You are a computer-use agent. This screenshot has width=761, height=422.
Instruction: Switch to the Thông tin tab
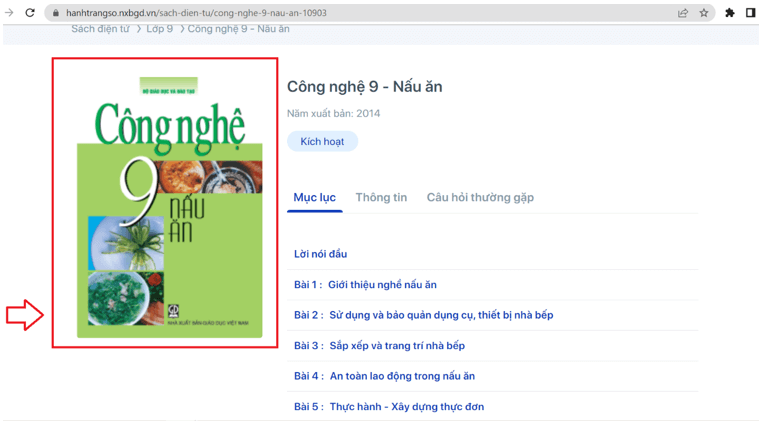tap(381, 198)
